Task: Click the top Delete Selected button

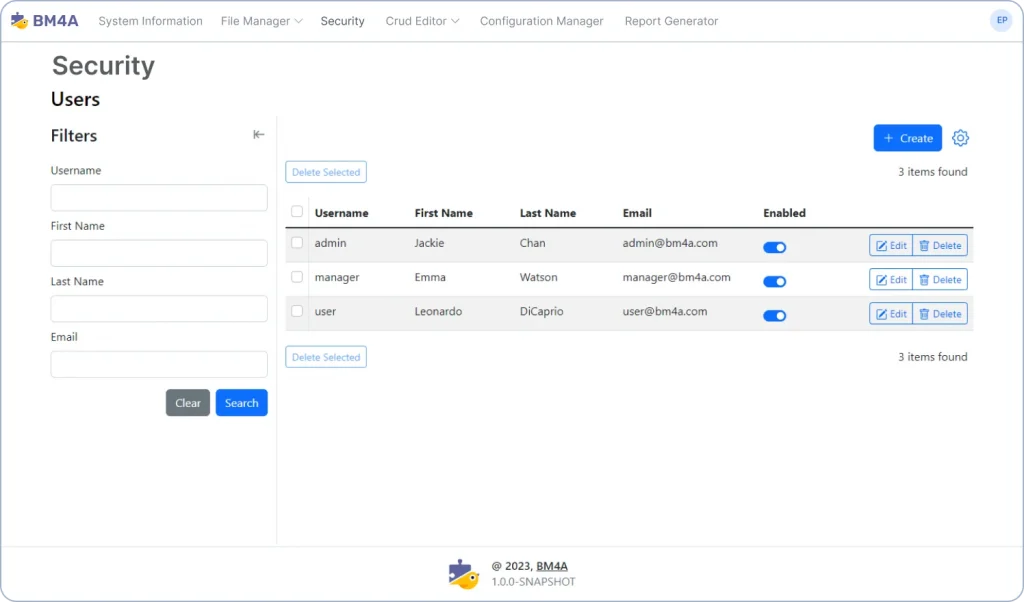Action: click(x=326, y=172)
